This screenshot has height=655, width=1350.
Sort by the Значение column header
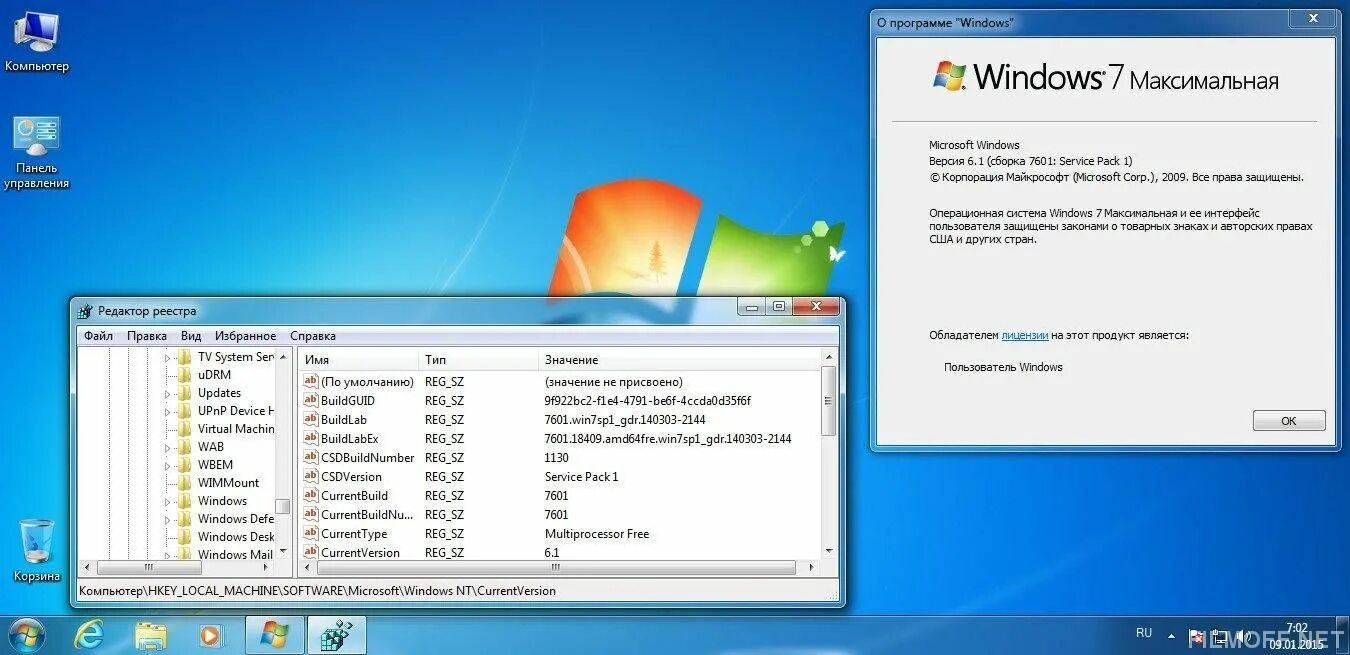678,359
